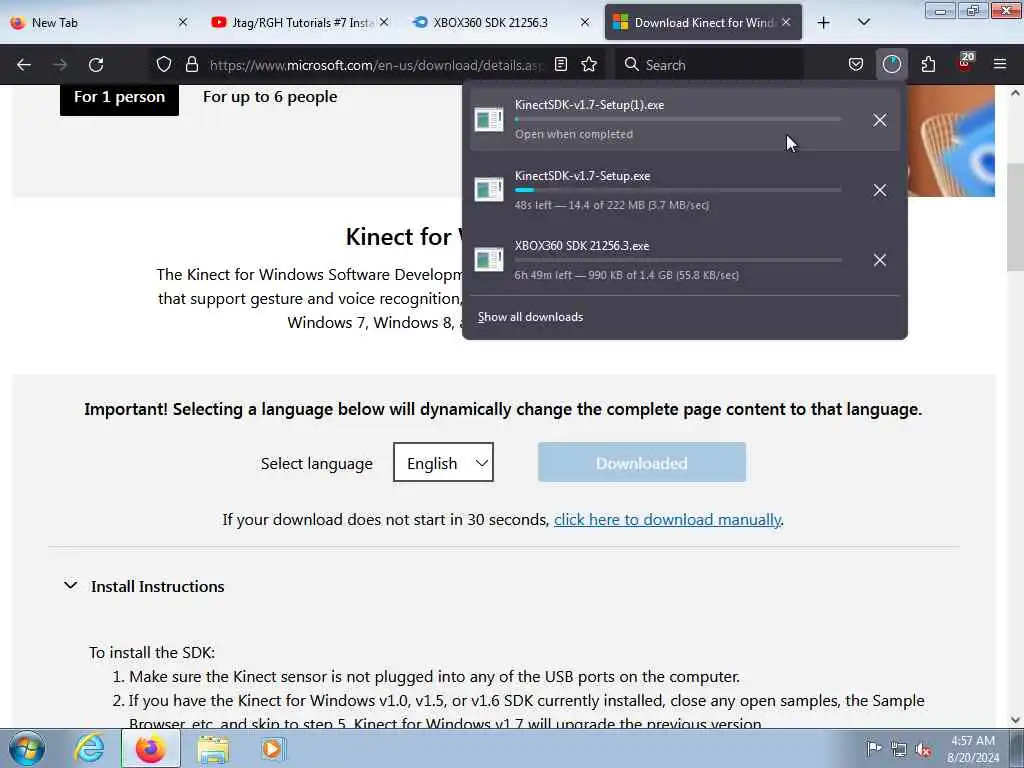Close the New Tab tab
The image size is (1024, 768).
[x=183, y=22]
